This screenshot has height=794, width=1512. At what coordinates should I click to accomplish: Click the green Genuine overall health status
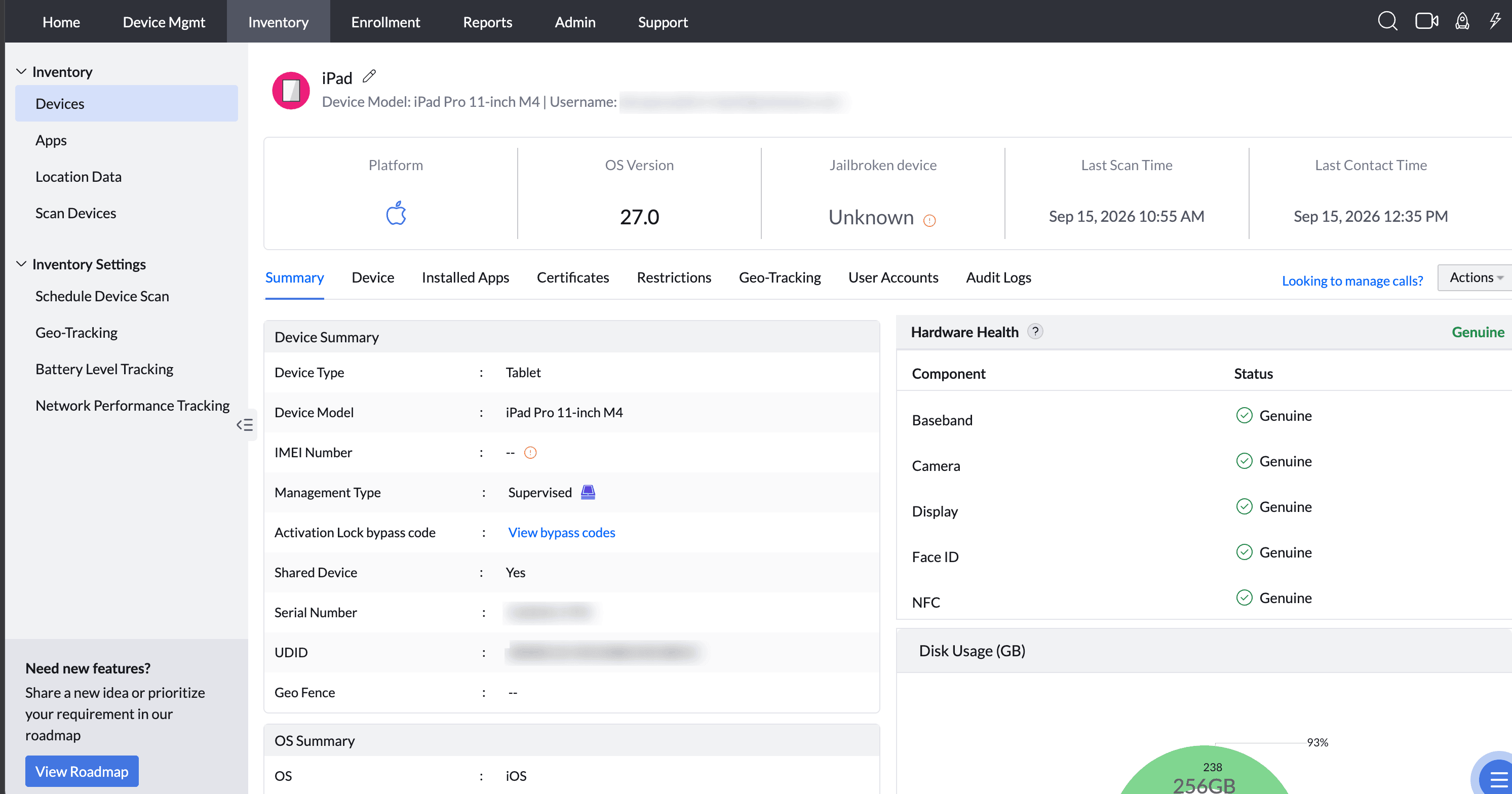1478,332
